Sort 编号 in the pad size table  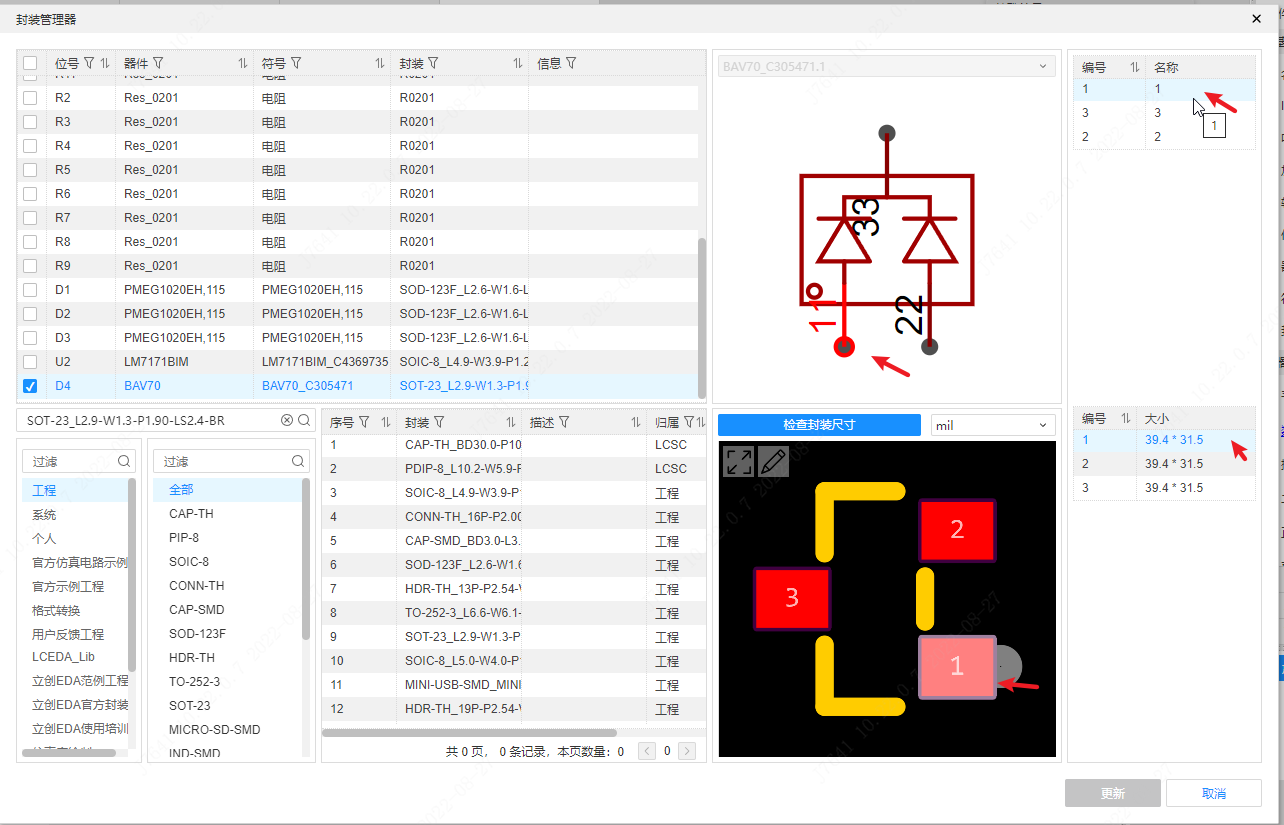tap(1125, 419)
